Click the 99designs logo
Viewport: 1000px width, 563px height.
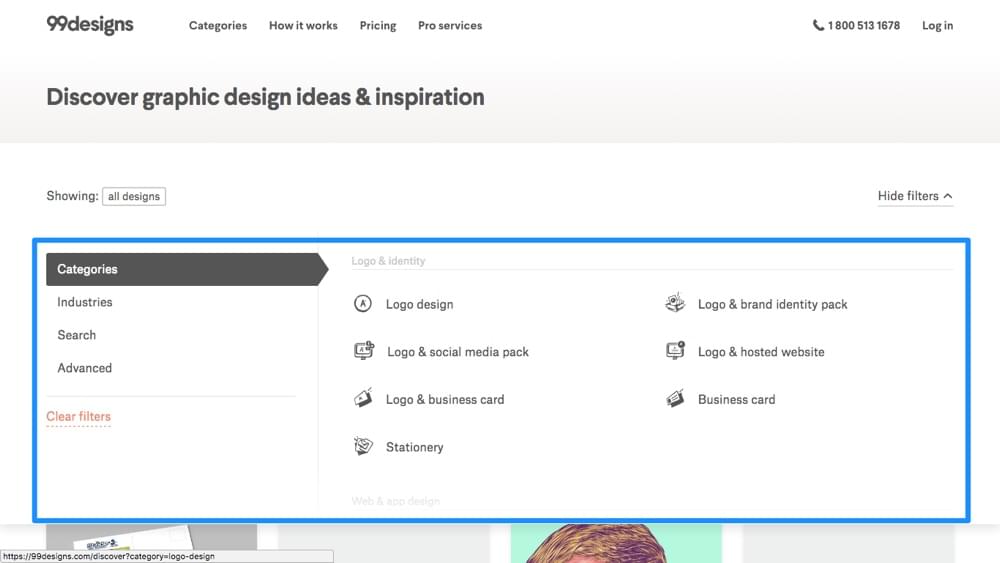tap(90, 24)
